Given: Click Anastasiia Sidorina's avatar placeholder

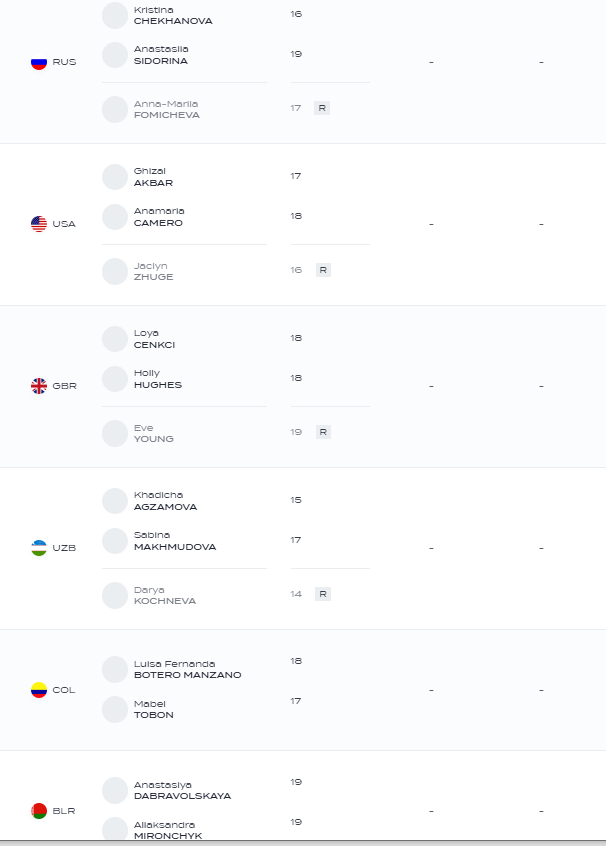Looking at the screenshot, I should (x=115, y=55).
